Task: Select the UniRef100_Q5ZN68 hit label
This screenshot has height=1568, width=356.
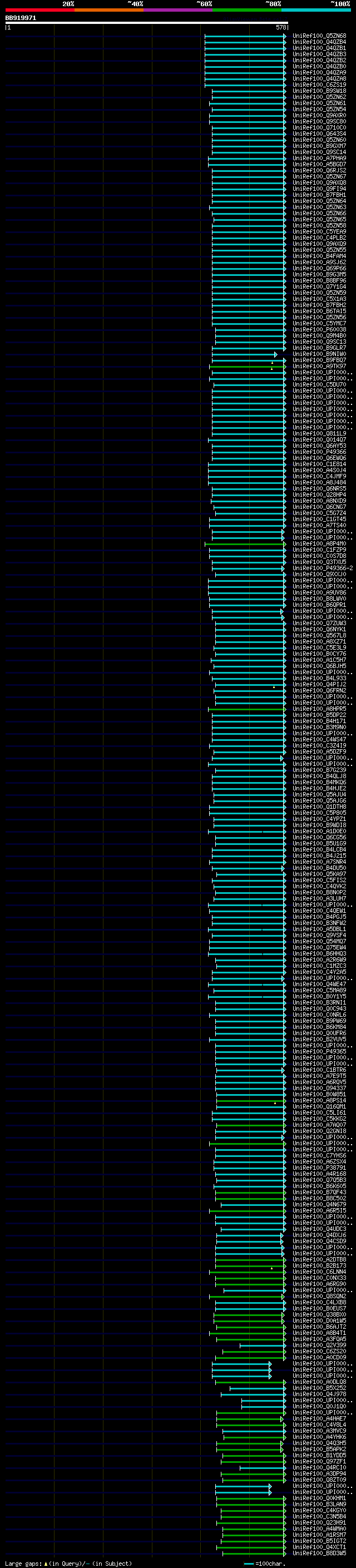Action: (x=319, y=36)
